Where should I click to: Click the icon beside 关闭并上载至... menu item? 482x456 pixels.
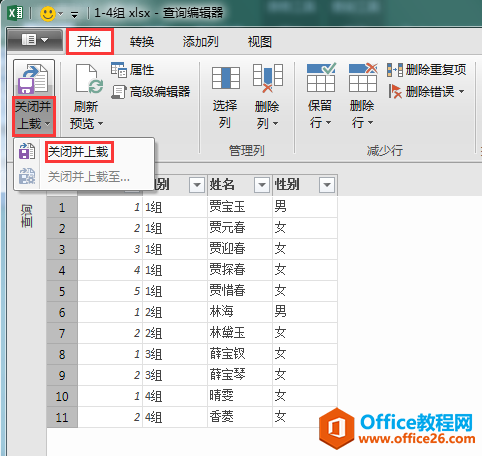coord(27,176)
